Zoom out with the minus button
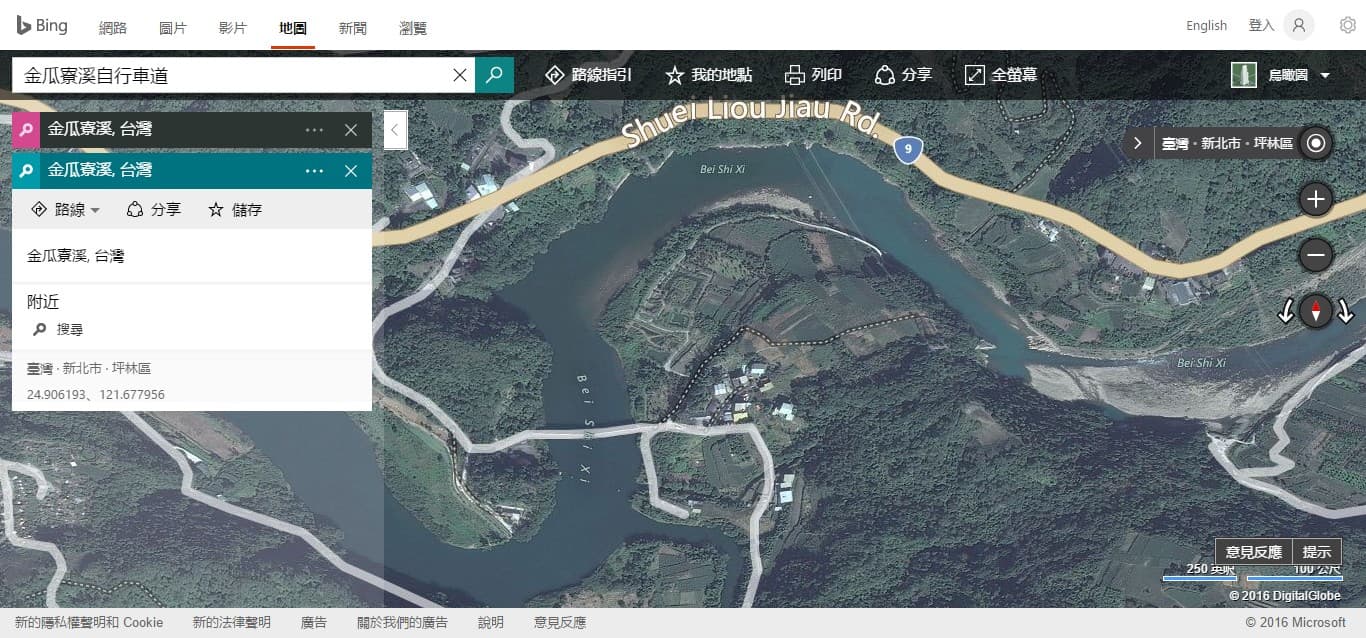 (1316, 255)
